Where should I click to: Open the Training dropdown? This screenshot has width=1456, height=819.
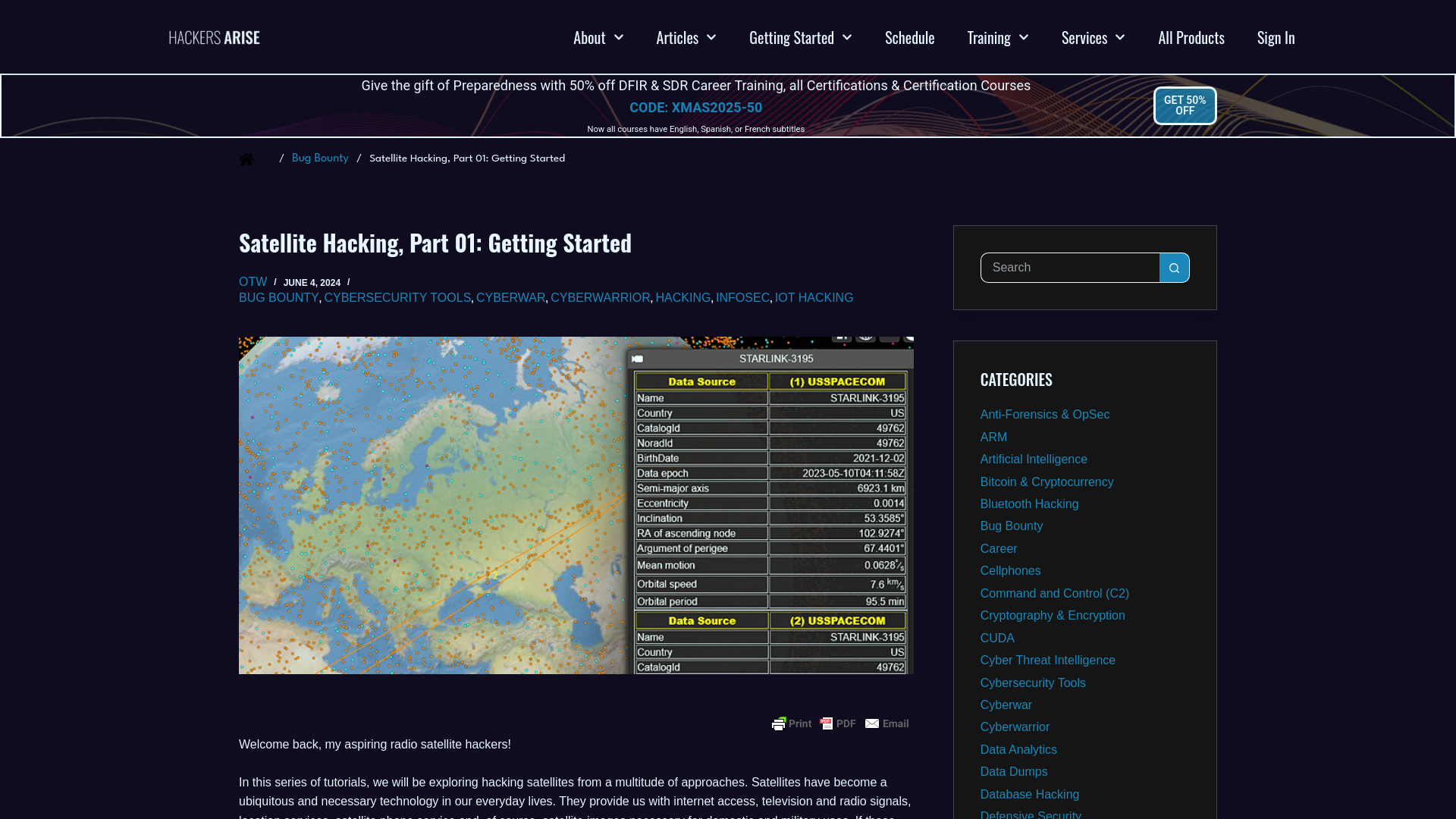pyautogui.click(x=1023, y=37)
